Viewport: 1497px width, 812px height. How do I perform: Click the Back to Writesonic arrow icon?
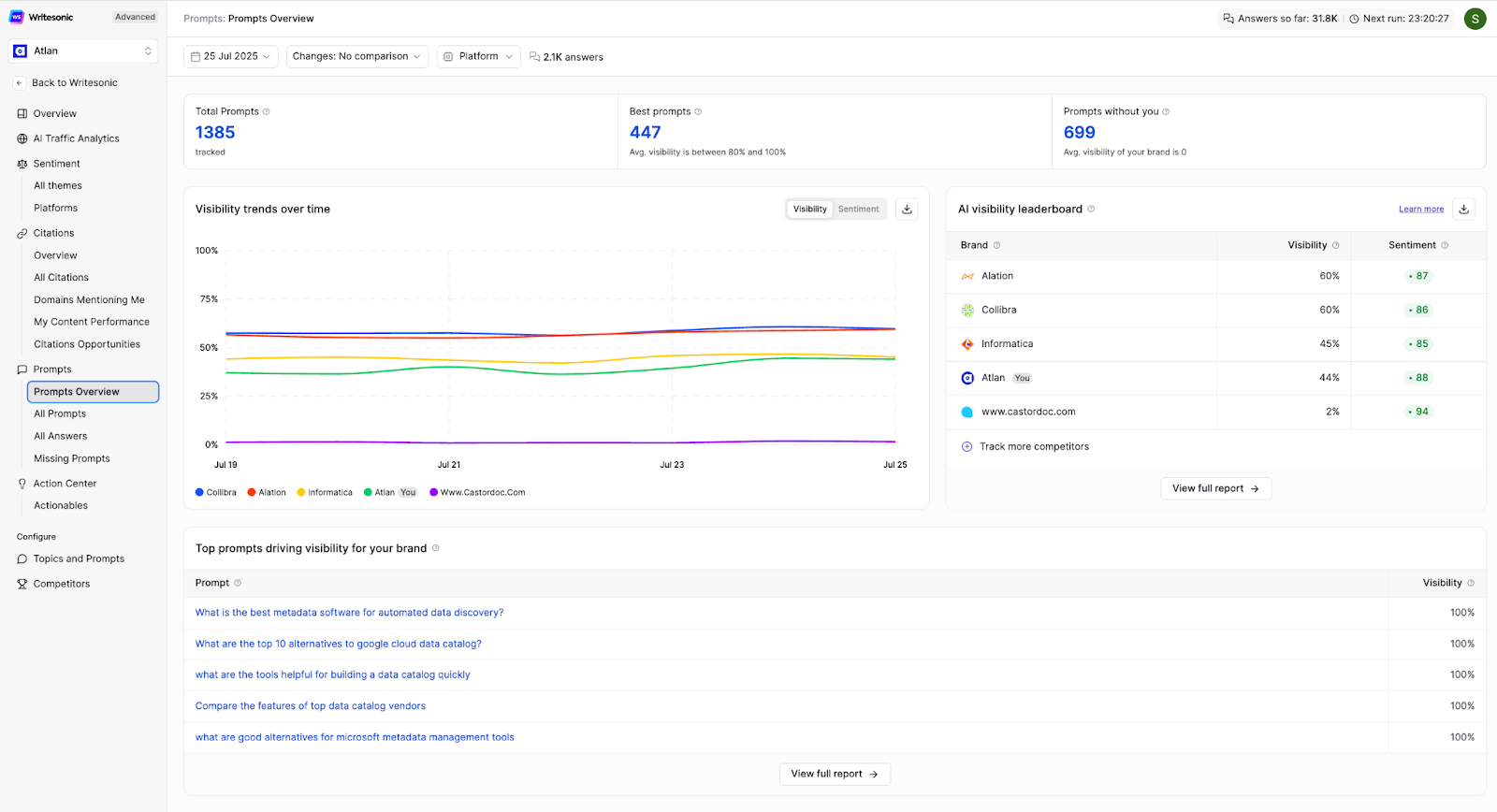tap(19, 83)
